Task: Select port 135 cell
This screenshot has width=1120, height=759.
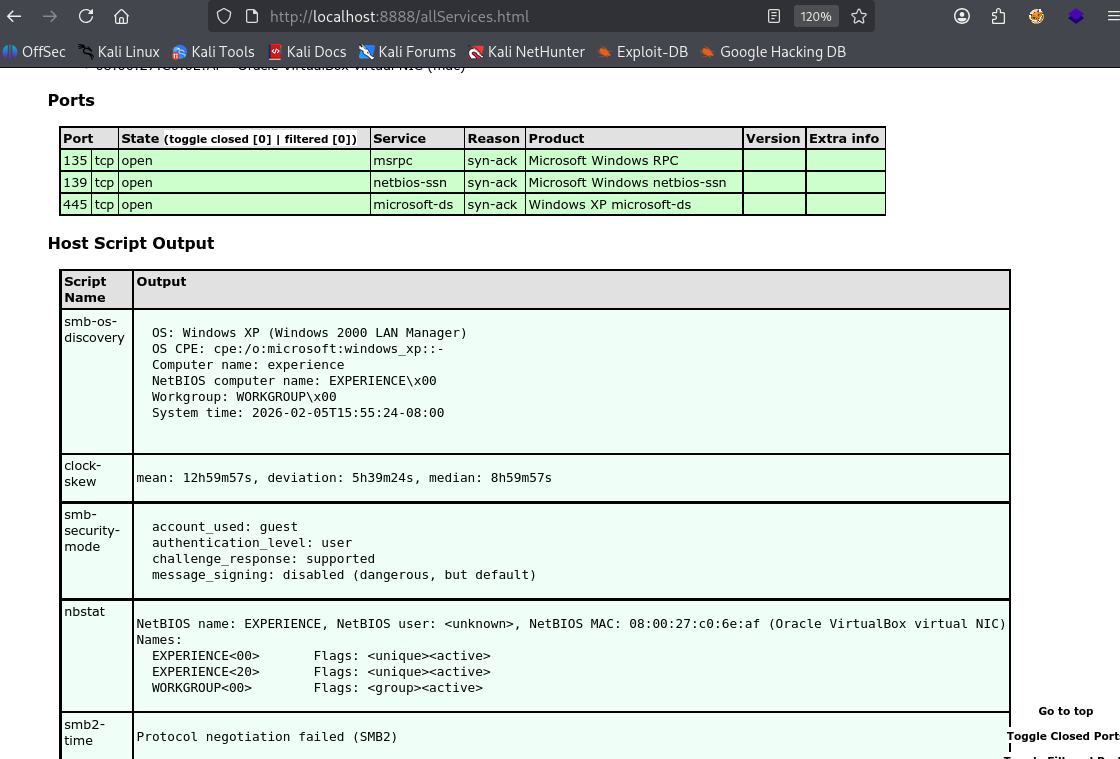Action: [x=75, y=161]
